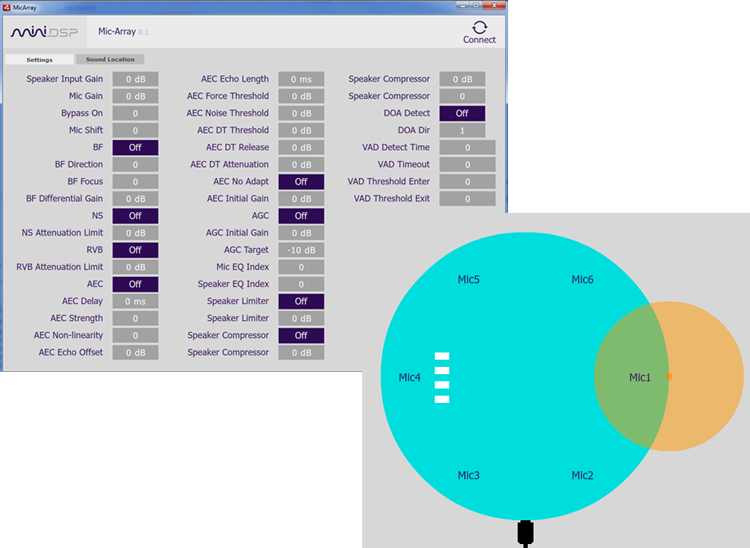Select the Mic3 label on the array
Viewport: 750px width, 548px height.
468,475
